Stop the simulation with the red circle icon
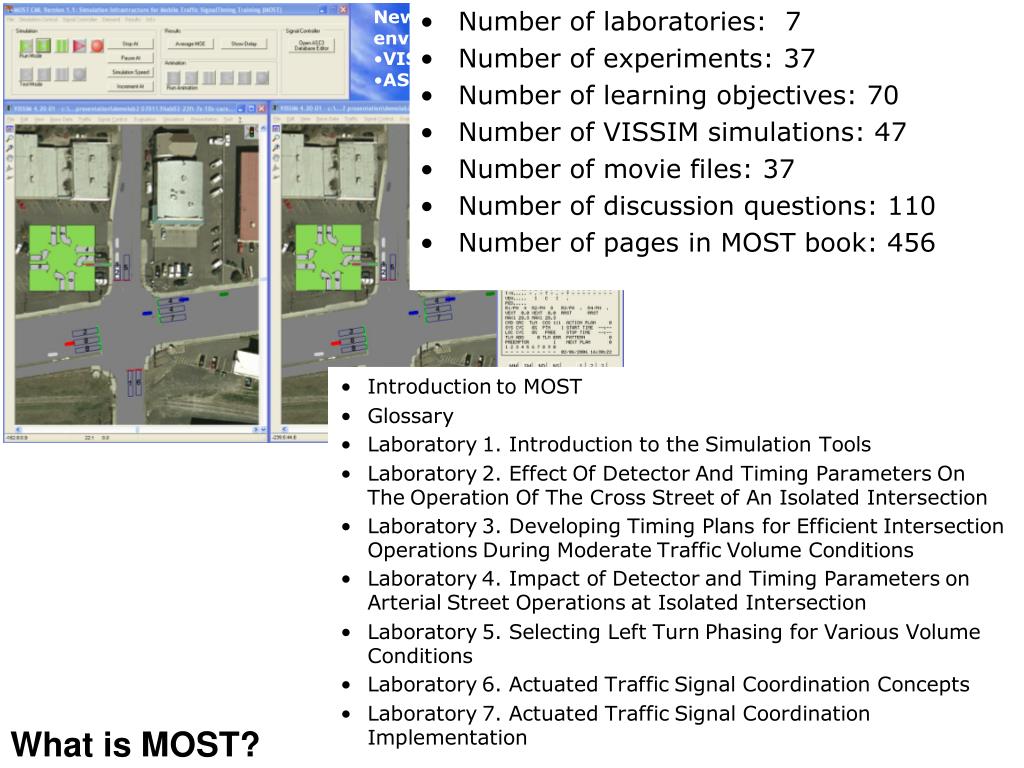Screen dimensions: 1024x768 (x=97, y=46)
